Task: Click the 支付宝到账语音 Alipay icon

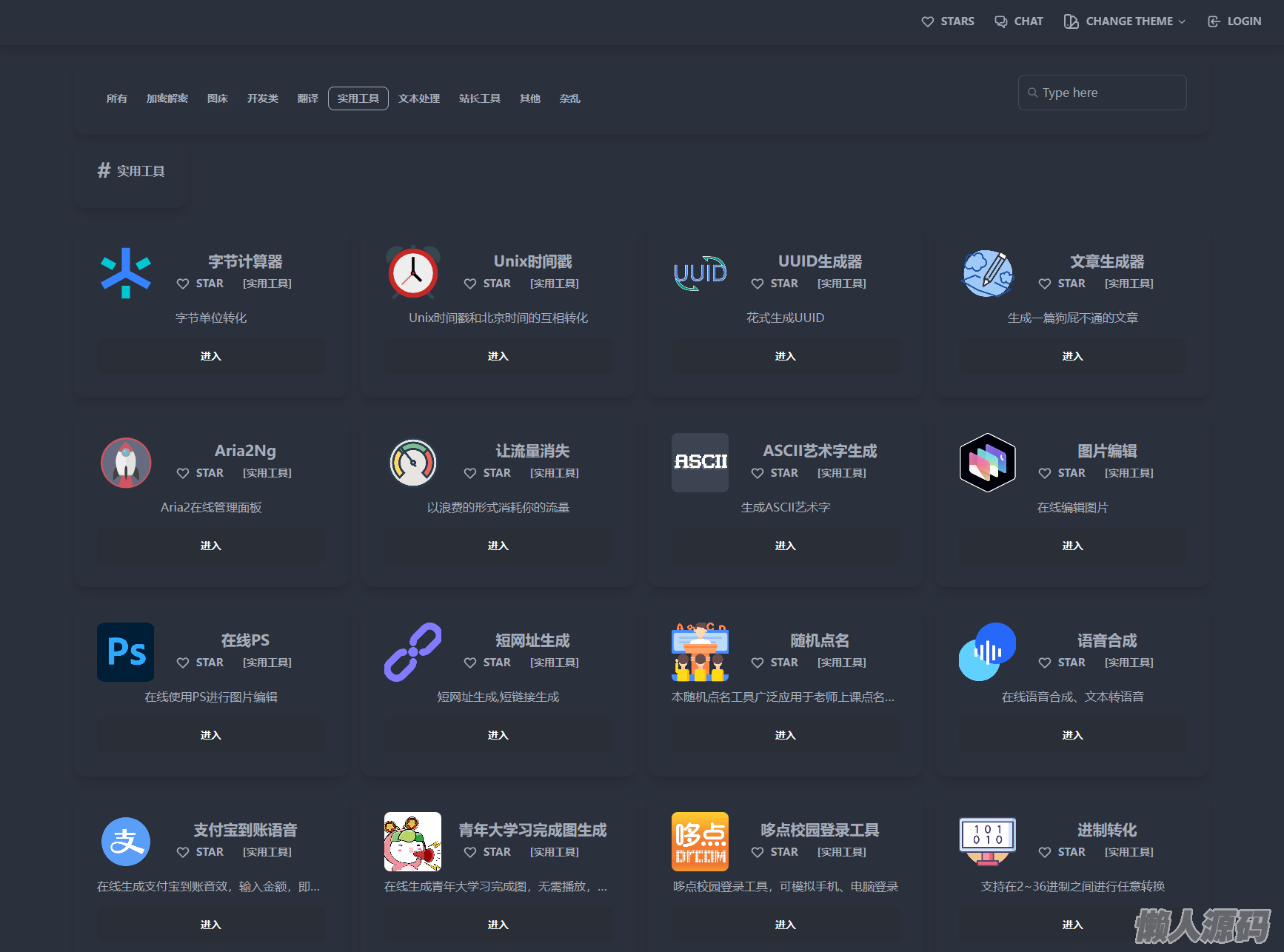Action: [126, 842]
